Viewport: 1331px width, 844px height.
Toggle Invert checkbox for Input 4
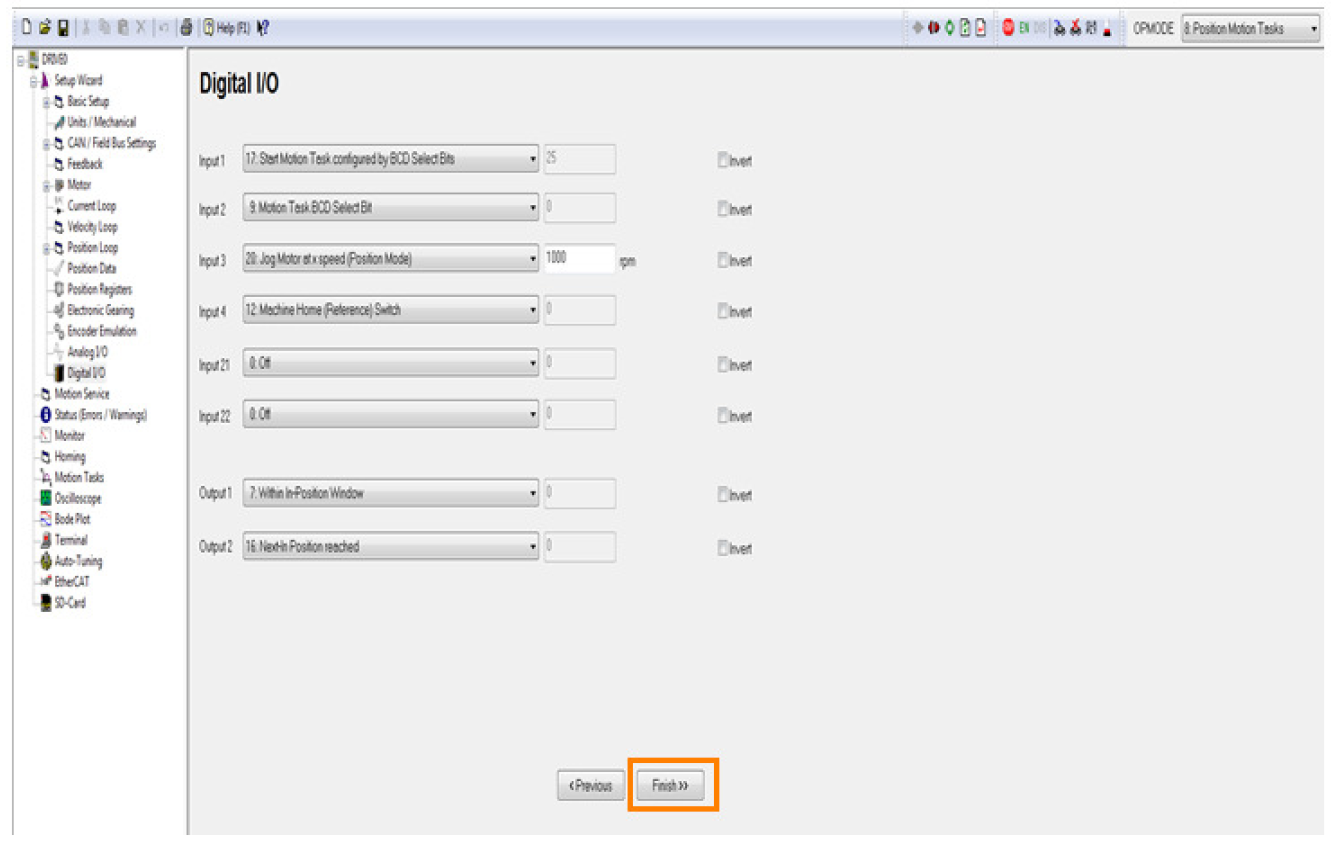[x=722, y=312]
